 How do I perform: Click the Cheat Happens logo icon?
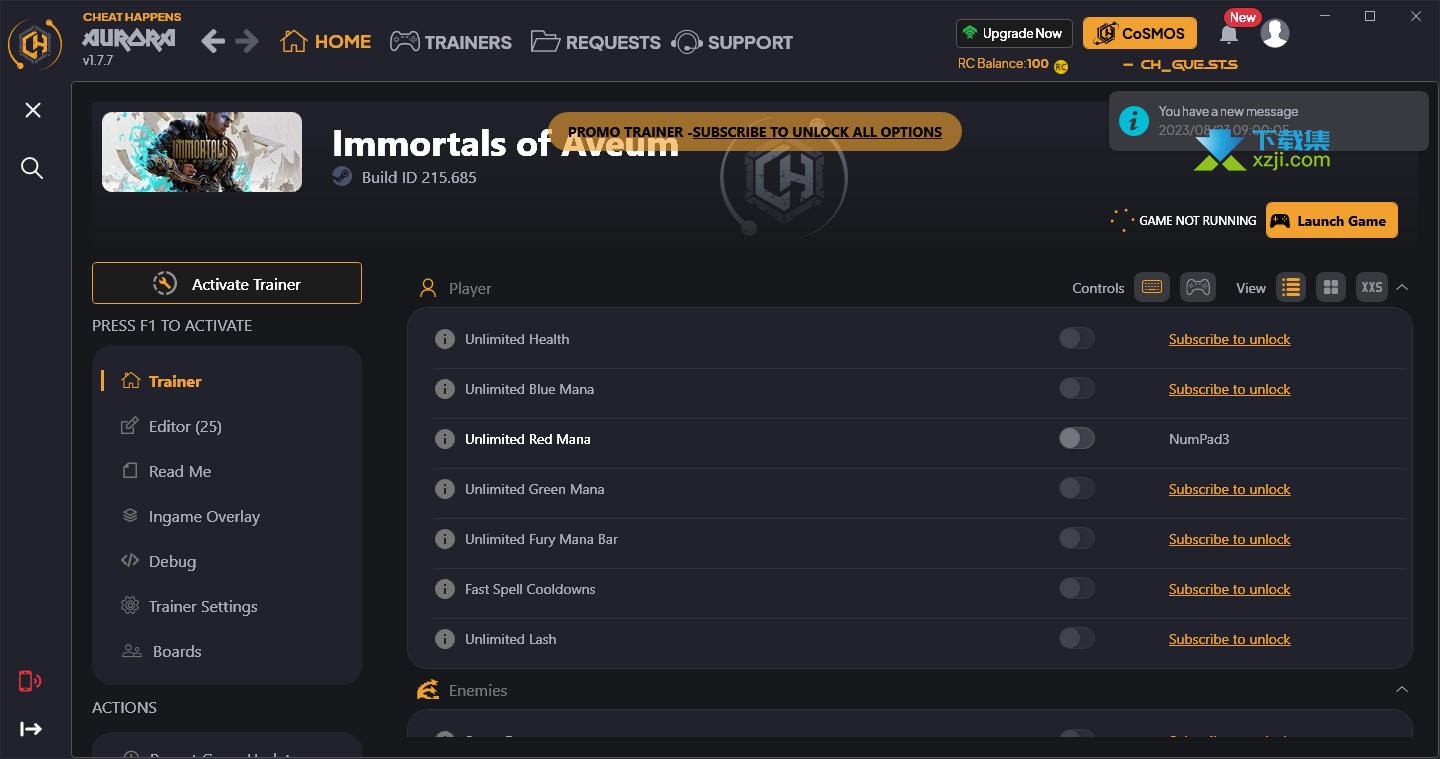click(35, 43)
